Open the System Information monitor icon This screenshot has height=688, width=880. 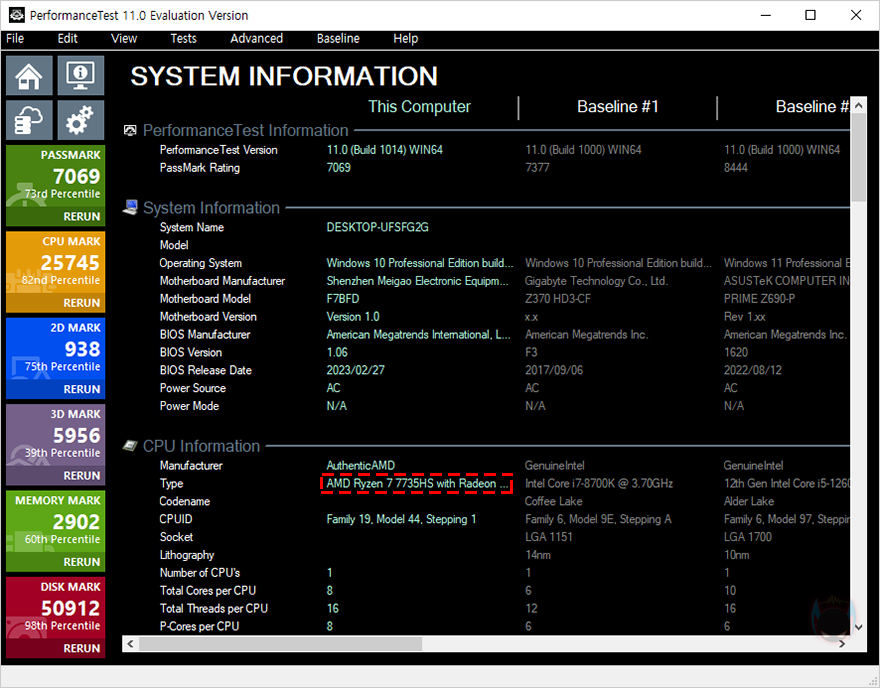point(81,75)
